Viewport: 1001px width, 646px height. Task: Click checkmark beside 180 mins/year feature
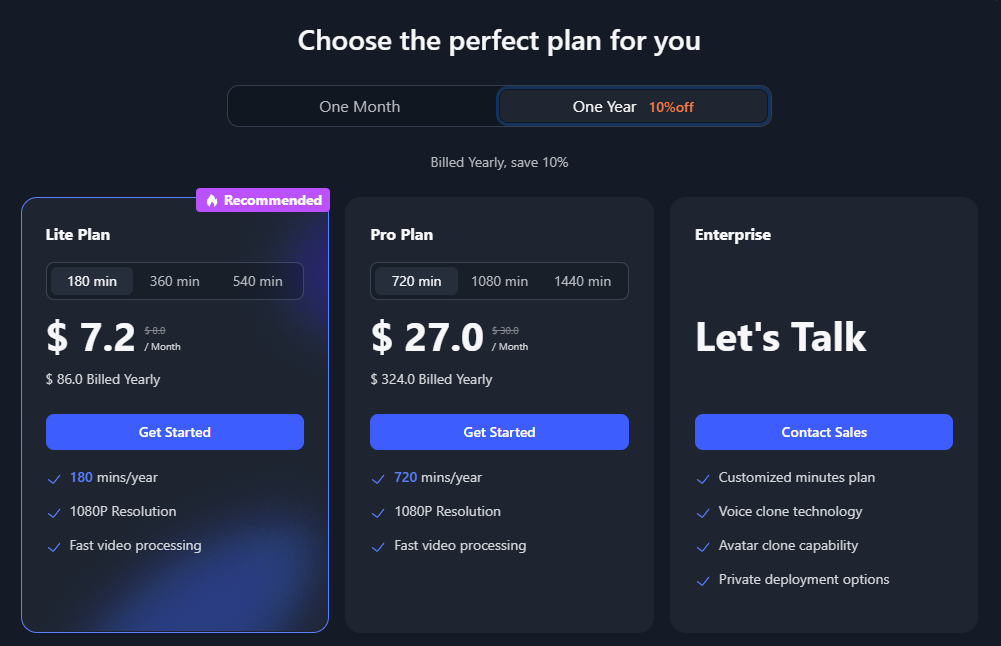click(54, 478)
